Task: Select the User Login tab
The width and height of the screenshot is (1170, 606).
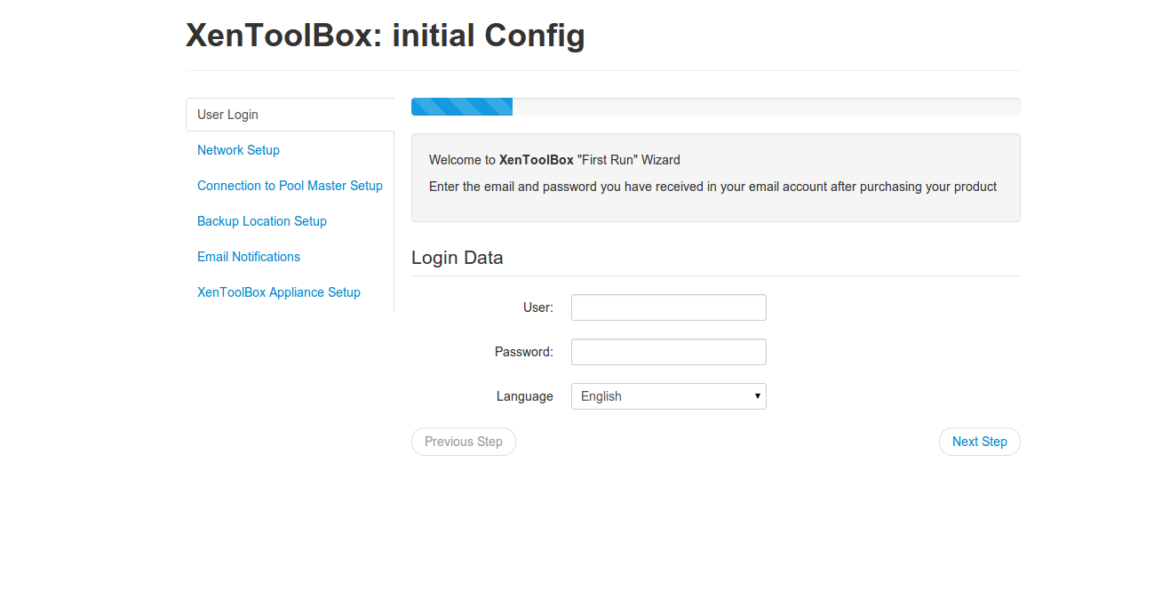Action: [x=290, y=114]
